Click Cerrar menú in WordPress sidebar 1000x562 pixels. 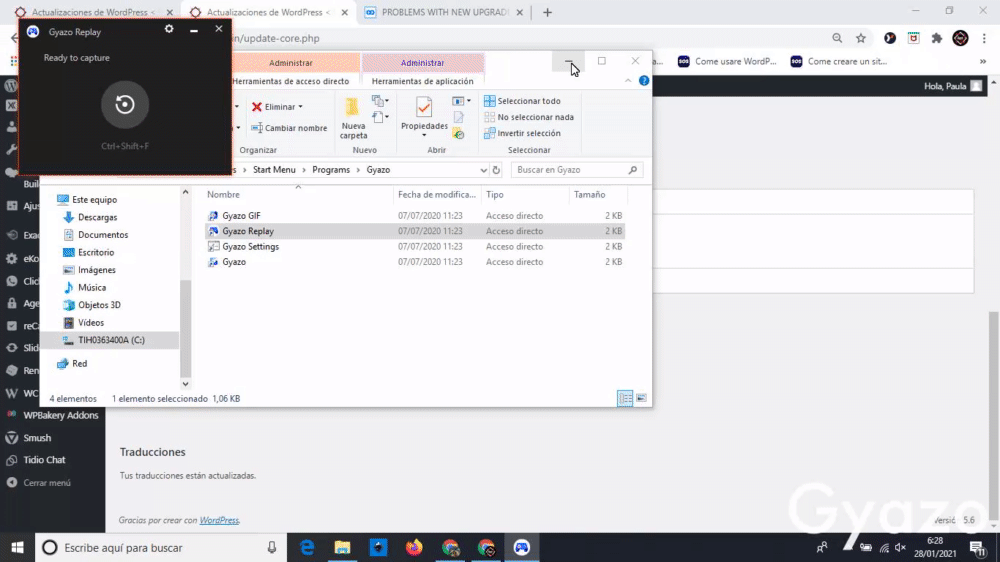click(47, 483)
